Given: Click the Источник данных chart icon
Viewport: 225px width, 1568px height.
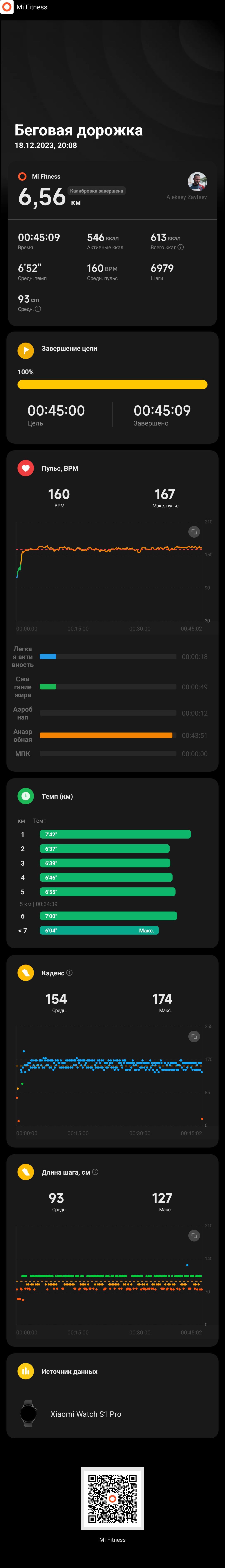Looking at the screenshot, I should [x=26, y=1371].
